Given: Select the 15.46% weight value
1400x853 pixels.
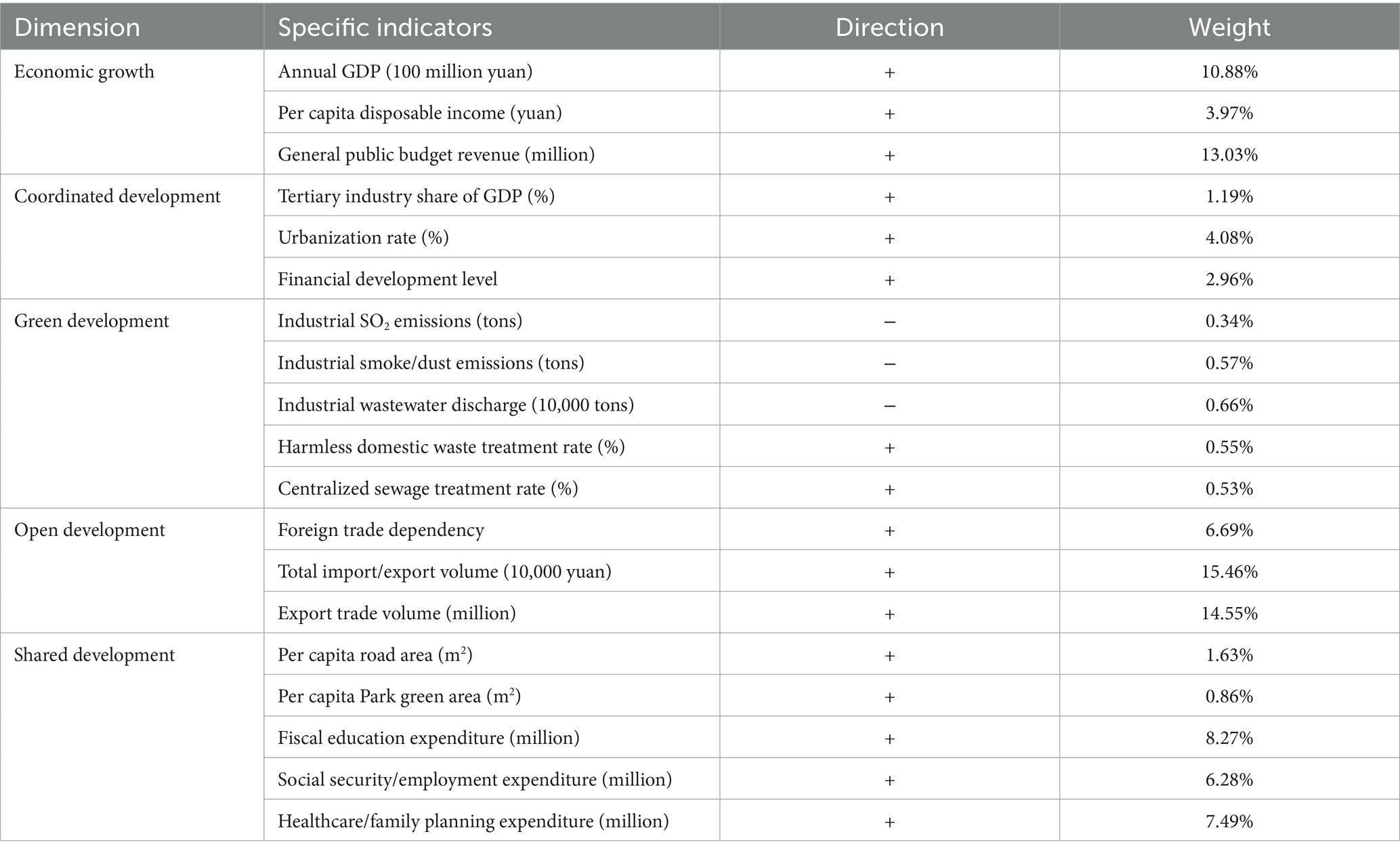Looking at the screenshot, I should 1229,572.
